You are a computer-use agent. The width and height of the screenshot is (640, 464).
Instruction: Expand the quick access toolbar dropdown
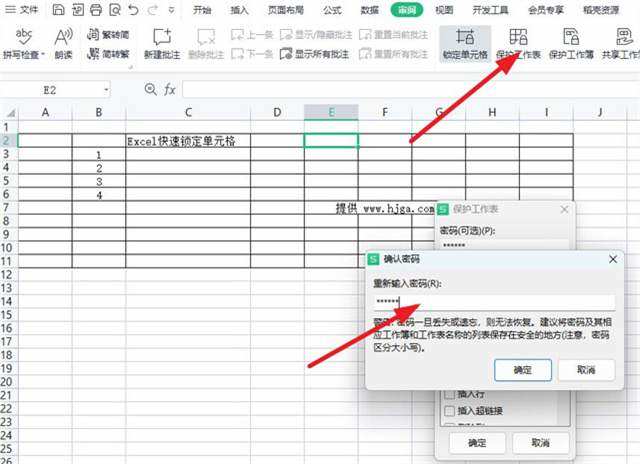click(x=171, y=10)
